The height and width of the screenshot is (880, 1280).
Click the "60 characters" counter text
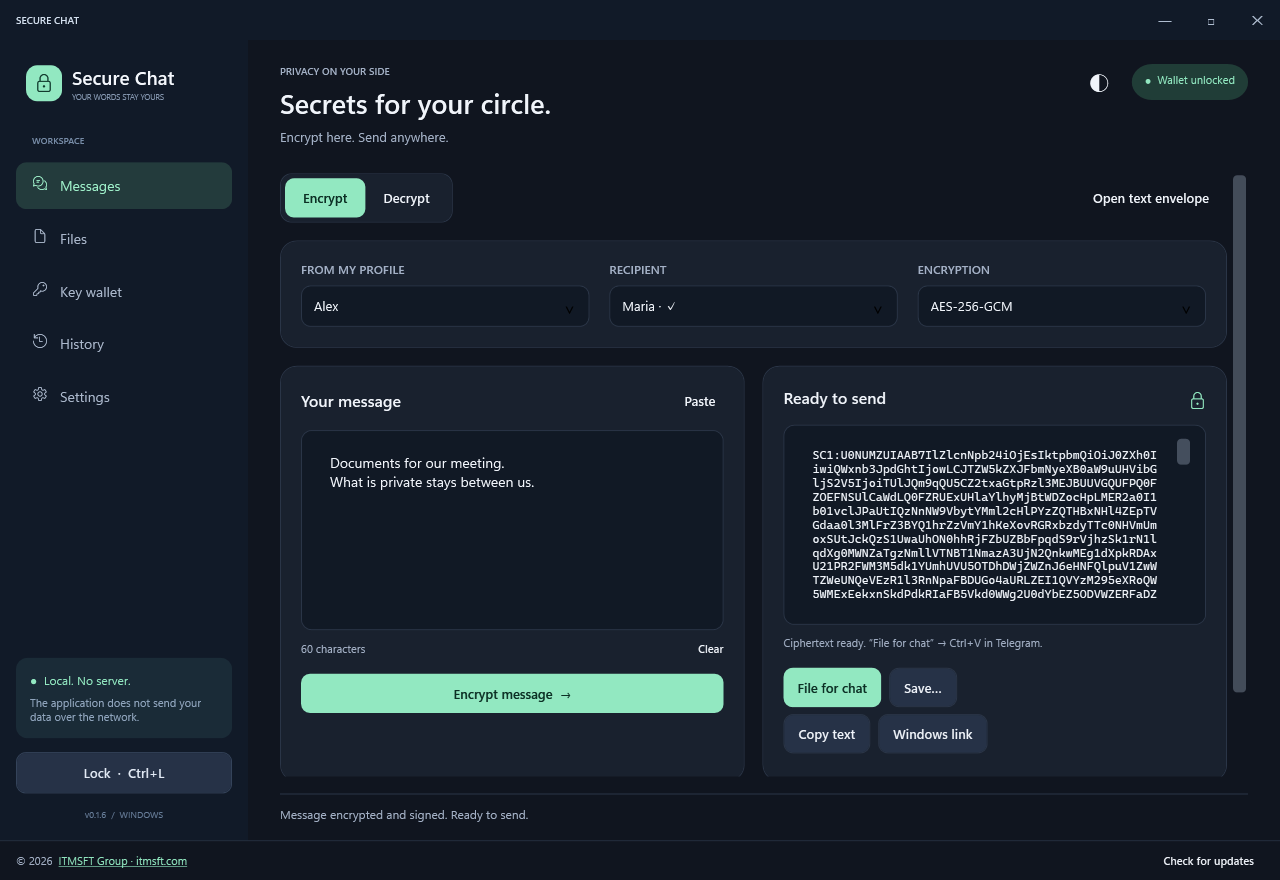coord(333,649)
